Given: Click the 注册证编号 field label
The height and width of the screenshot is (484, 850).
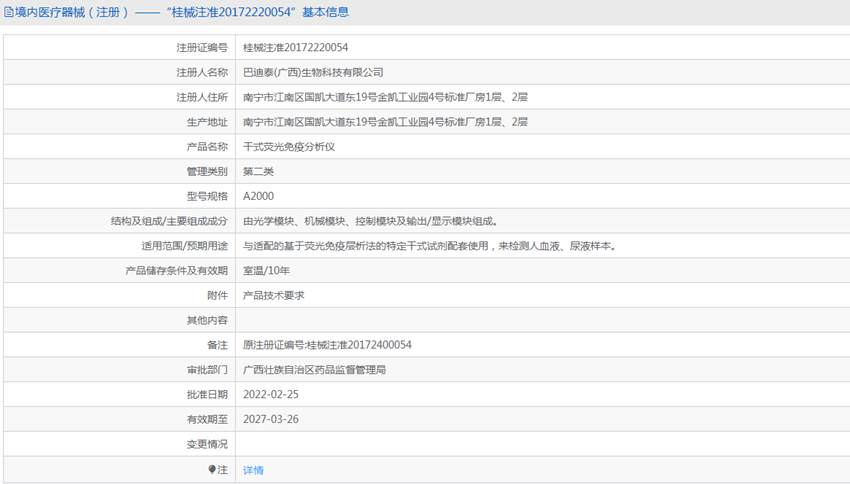Looking at the screenshot, I should (x=202, y=48).
